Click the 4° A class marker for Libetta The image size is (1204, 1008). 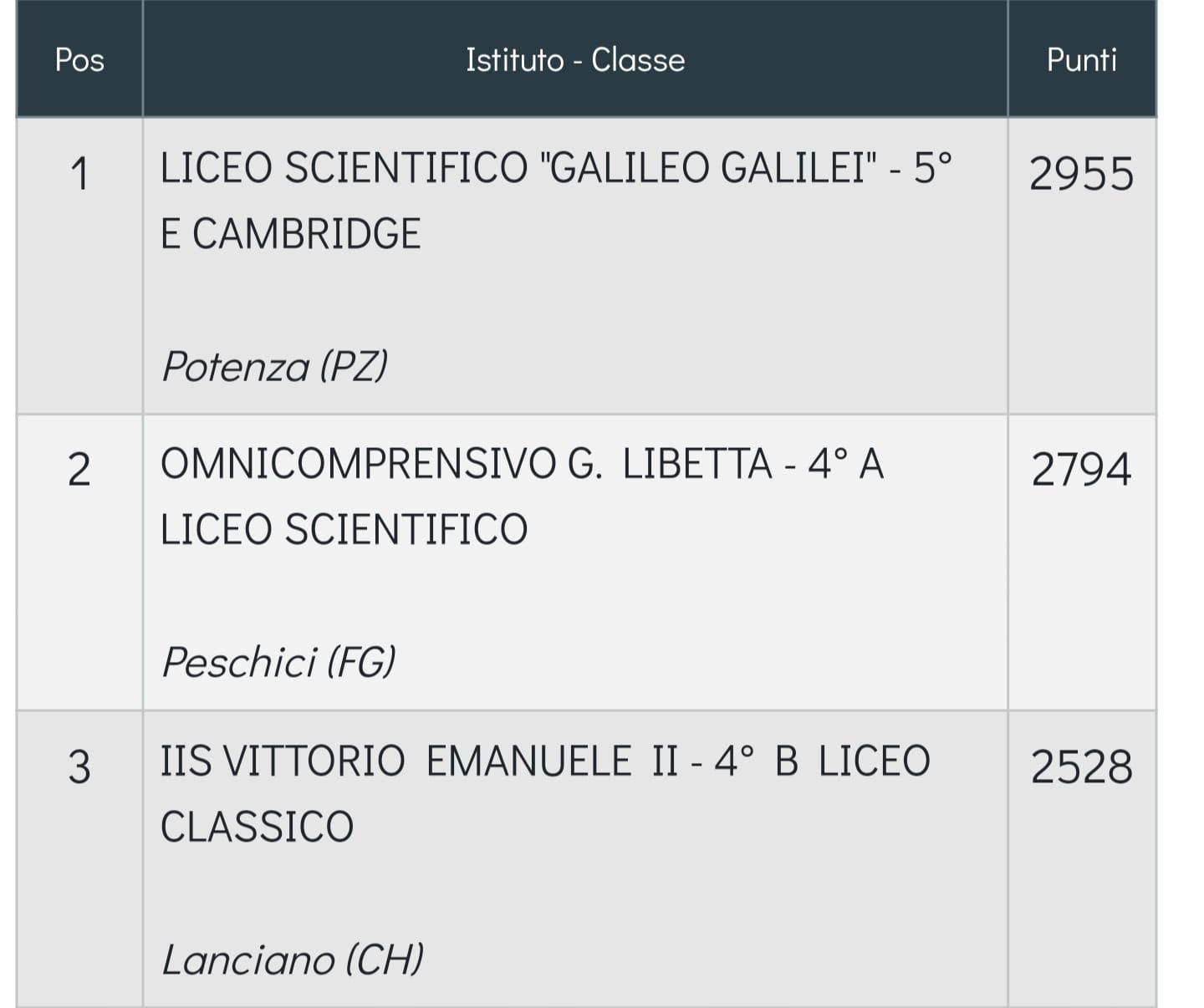(x=845, y=464)
